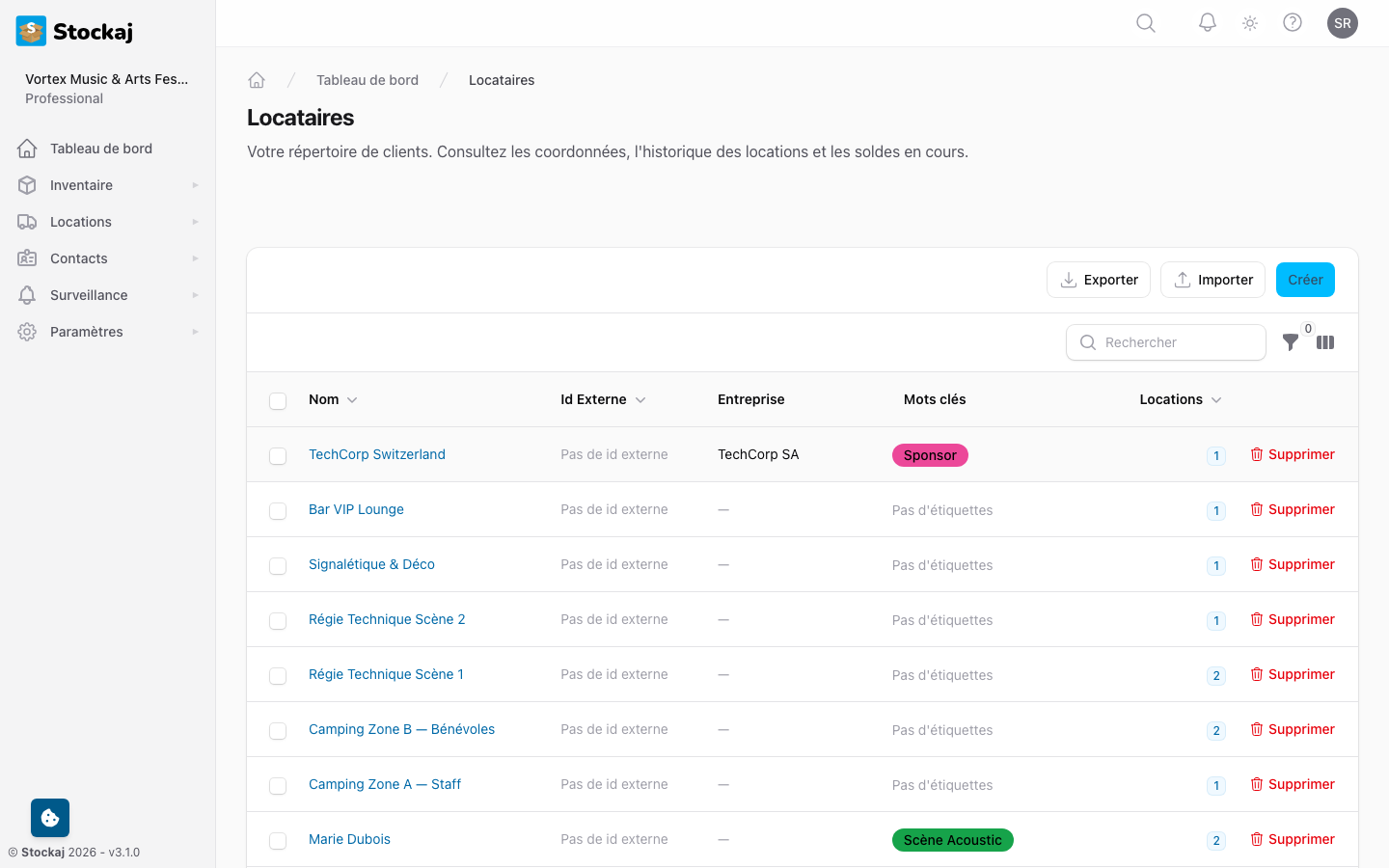Toggle the select-all checkbox in table header
The height and width of the screenshot is (868, 1389).
pos(278,400)
